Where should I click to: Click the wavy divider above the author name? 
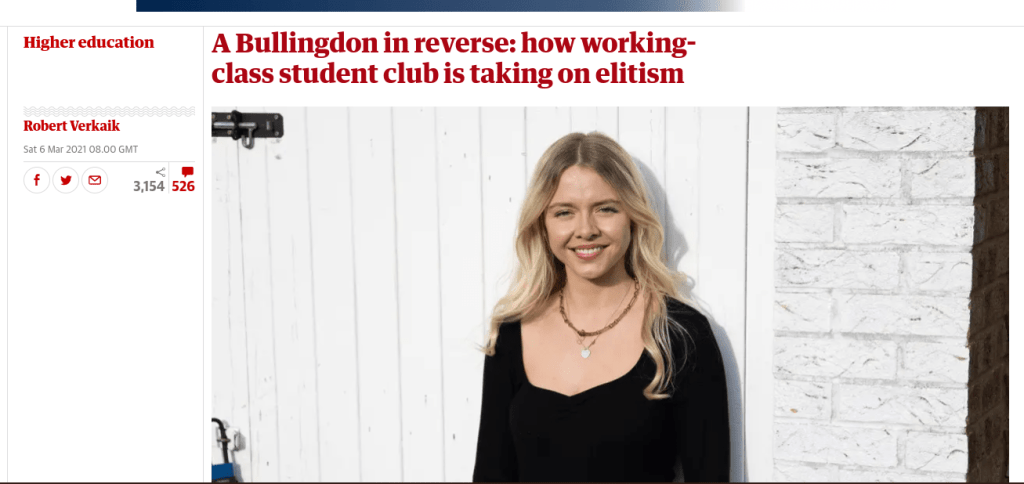click(109, 111)
